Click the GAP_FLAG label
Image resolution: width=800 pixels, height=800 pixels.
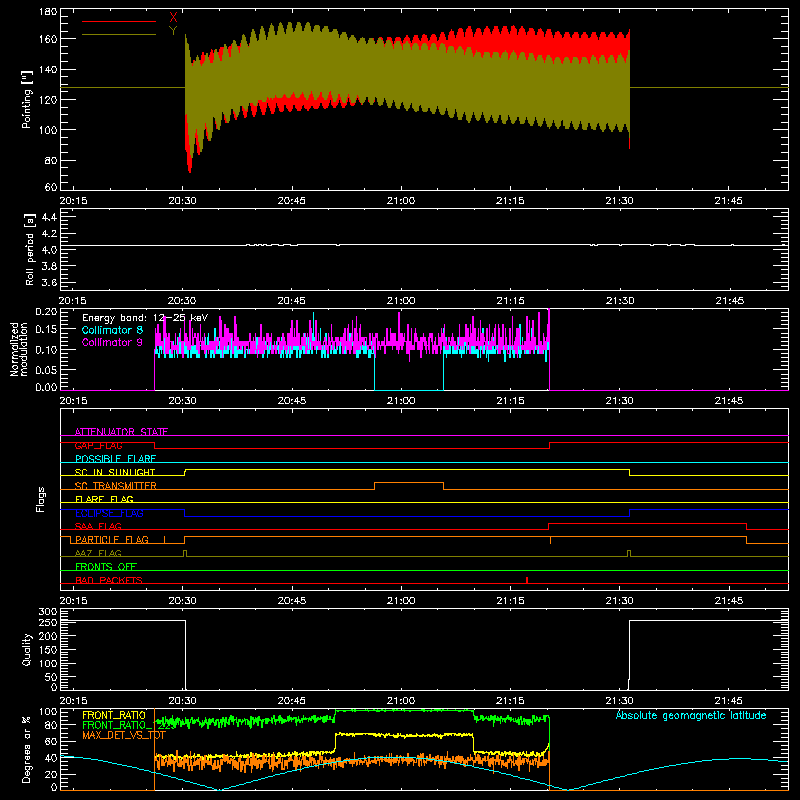pos(98,445)
